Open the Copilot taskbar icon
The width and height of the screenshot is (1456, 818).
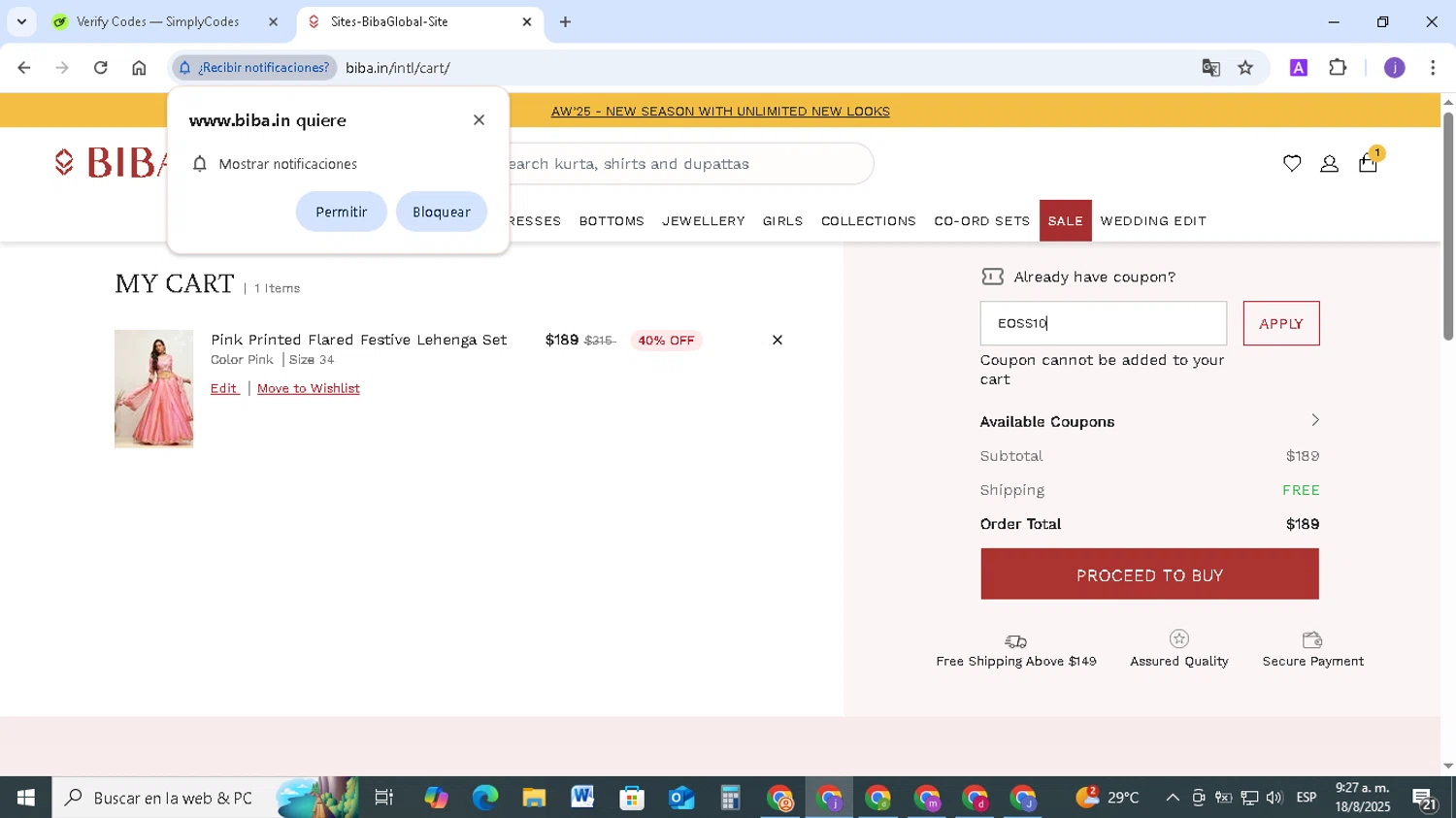[436, 798]
